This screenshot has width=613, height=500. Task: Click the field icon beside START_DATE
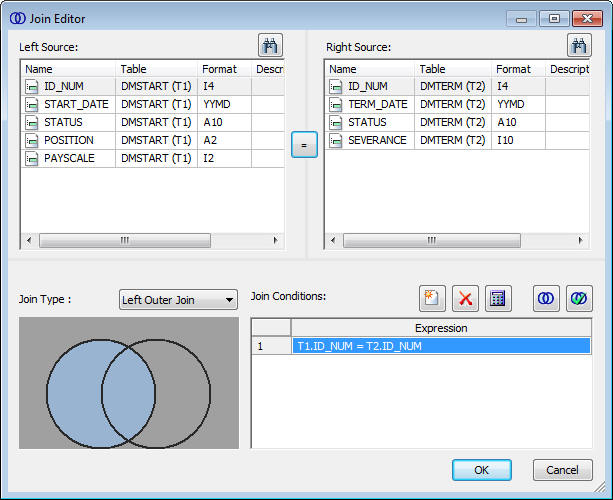click(32, 104)
